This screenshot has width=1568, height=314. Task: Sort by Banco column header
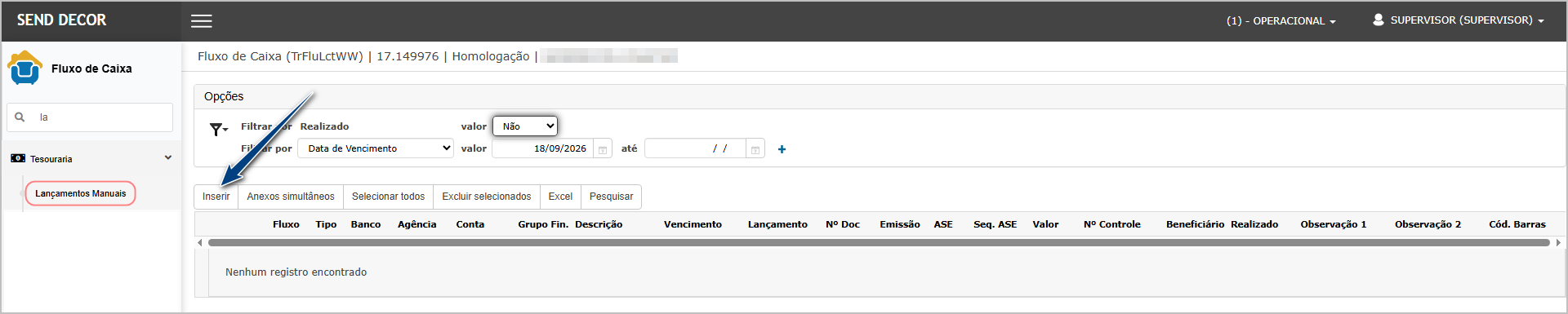click(366, 224)
